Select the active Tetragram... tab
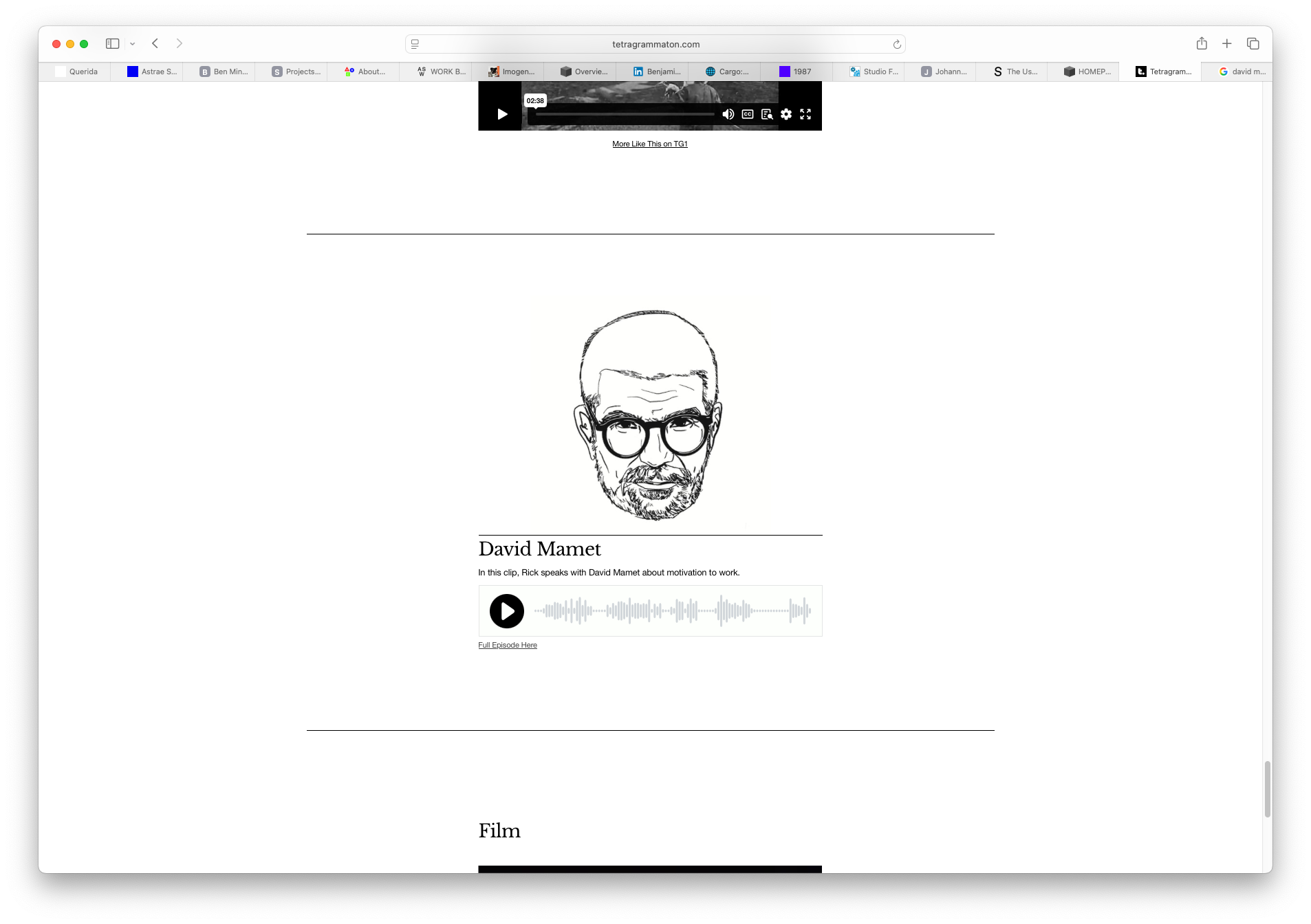This screenshot has width=1311, height=924. tap(1161, 71)
